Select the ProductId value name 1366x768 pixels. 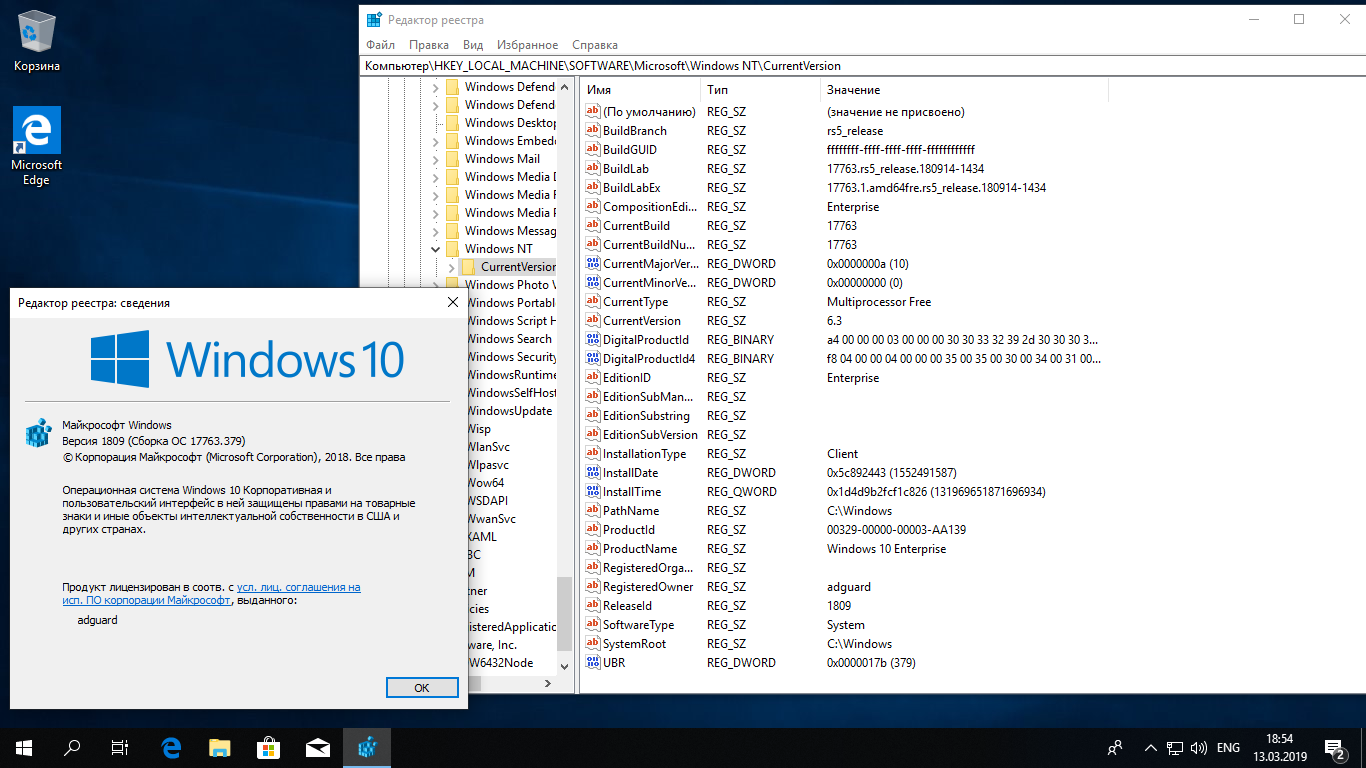coord(629,530)
